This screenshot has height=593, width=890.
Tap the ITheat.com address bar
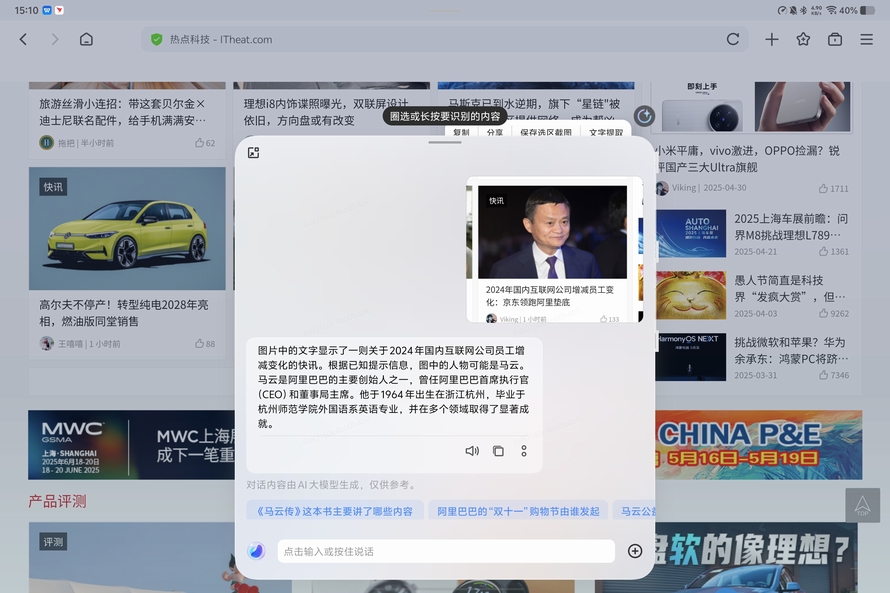click(444, 39)
